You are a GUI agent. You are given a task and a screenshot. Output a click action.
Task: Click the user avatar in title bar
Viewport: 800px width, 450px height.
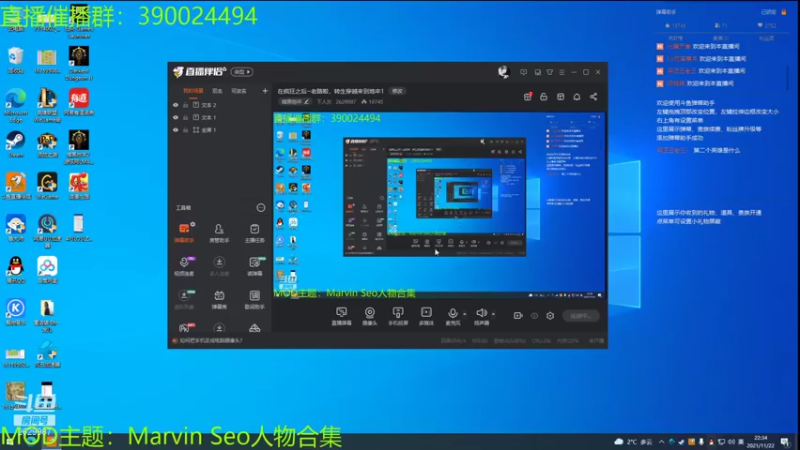[x=503, y=72]
